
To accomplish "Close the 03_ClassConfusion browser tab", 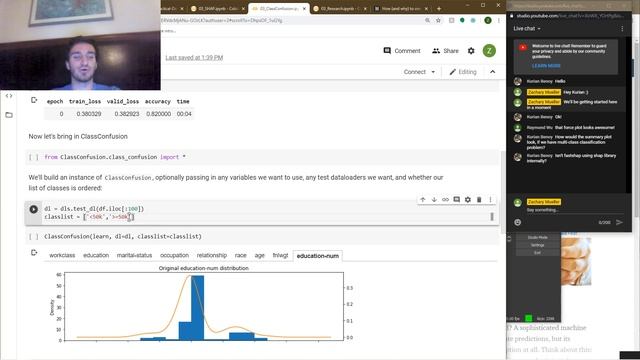I will [304, 9].
